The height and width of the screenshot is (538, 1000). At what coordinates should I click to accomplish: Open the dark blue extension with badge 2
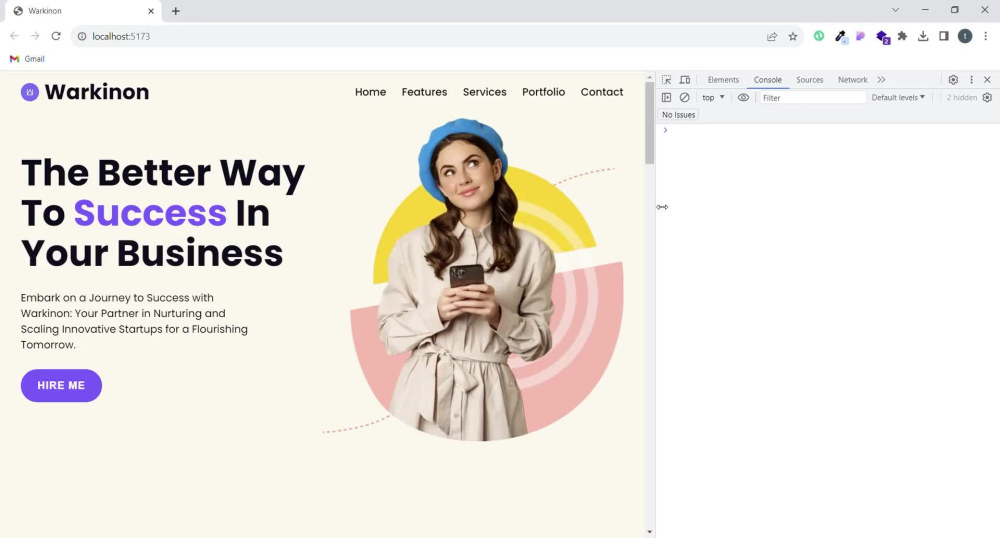click(882, 37)
